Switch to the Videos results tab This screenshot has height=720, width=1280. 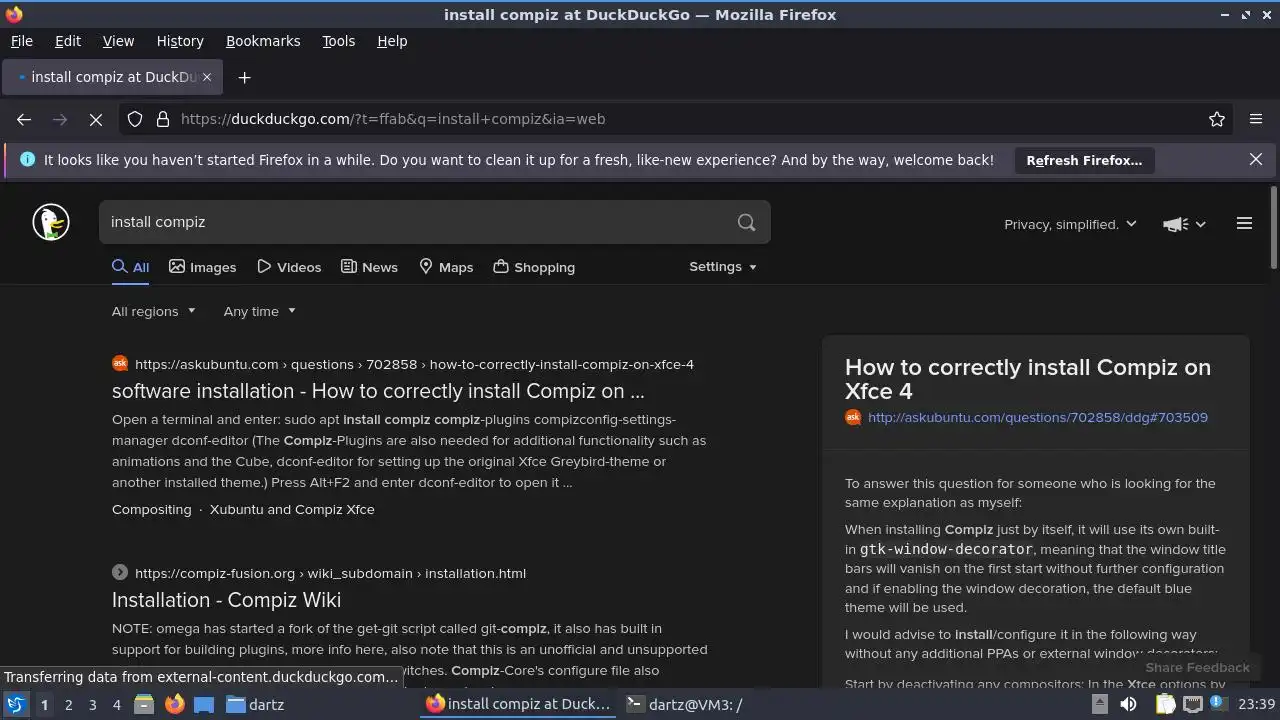289,267
